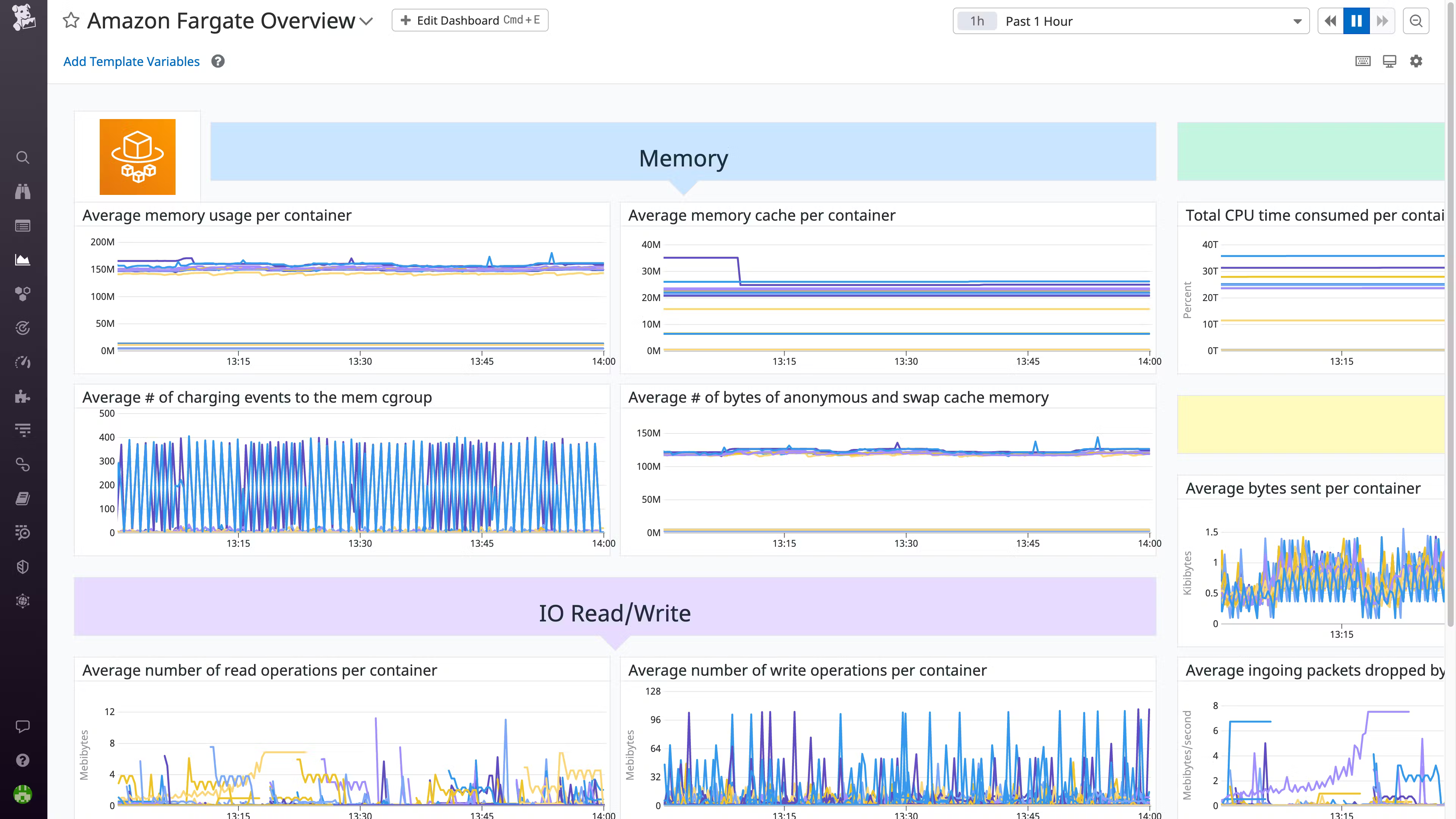Open help using the question mark icon
1456x819 pixels.
(x=23, y=759)
